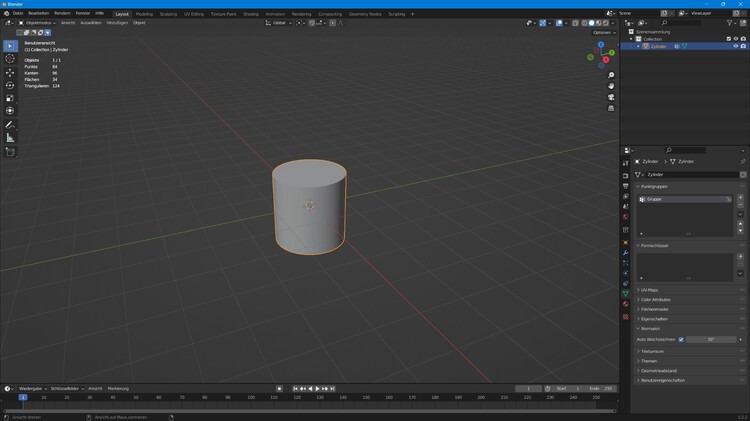This screenshot has height=421, width=750.
Task: Choose the Rotate tool
Action: click(x=10, y=85)
